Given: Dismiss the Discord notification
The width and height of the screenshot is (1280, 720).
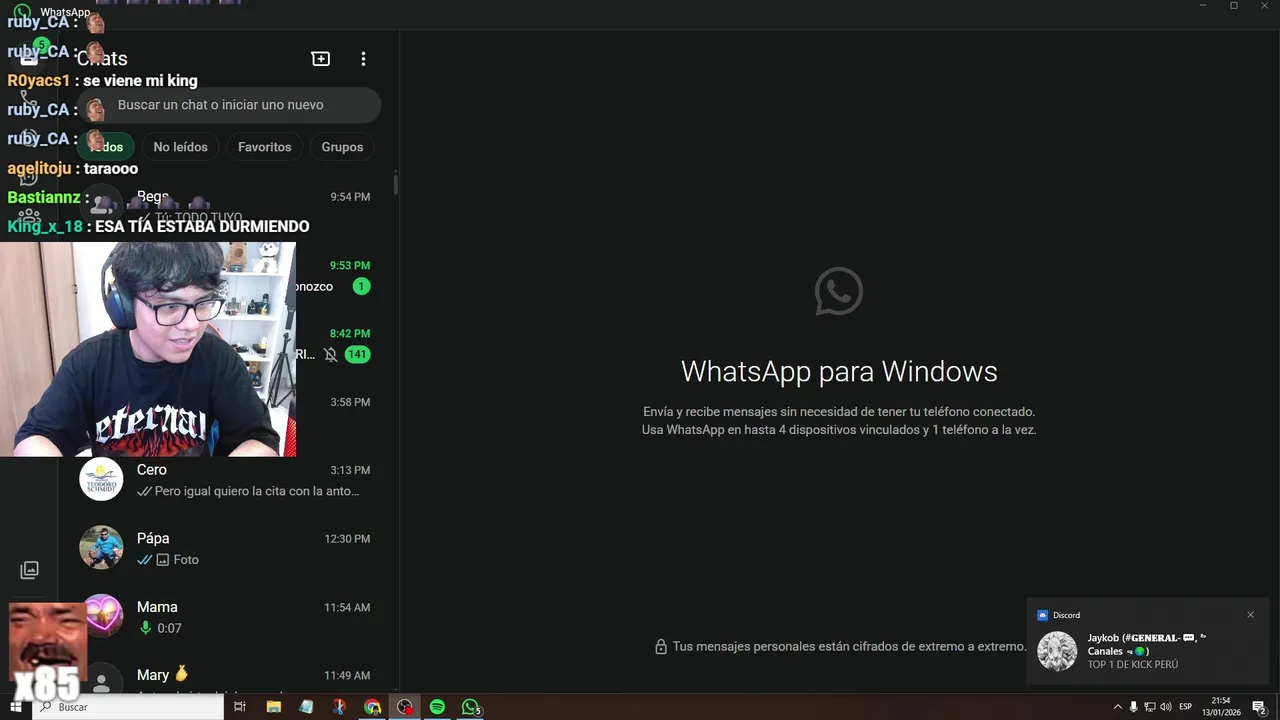Looking at the screenshot, I should click(1250, 615).
